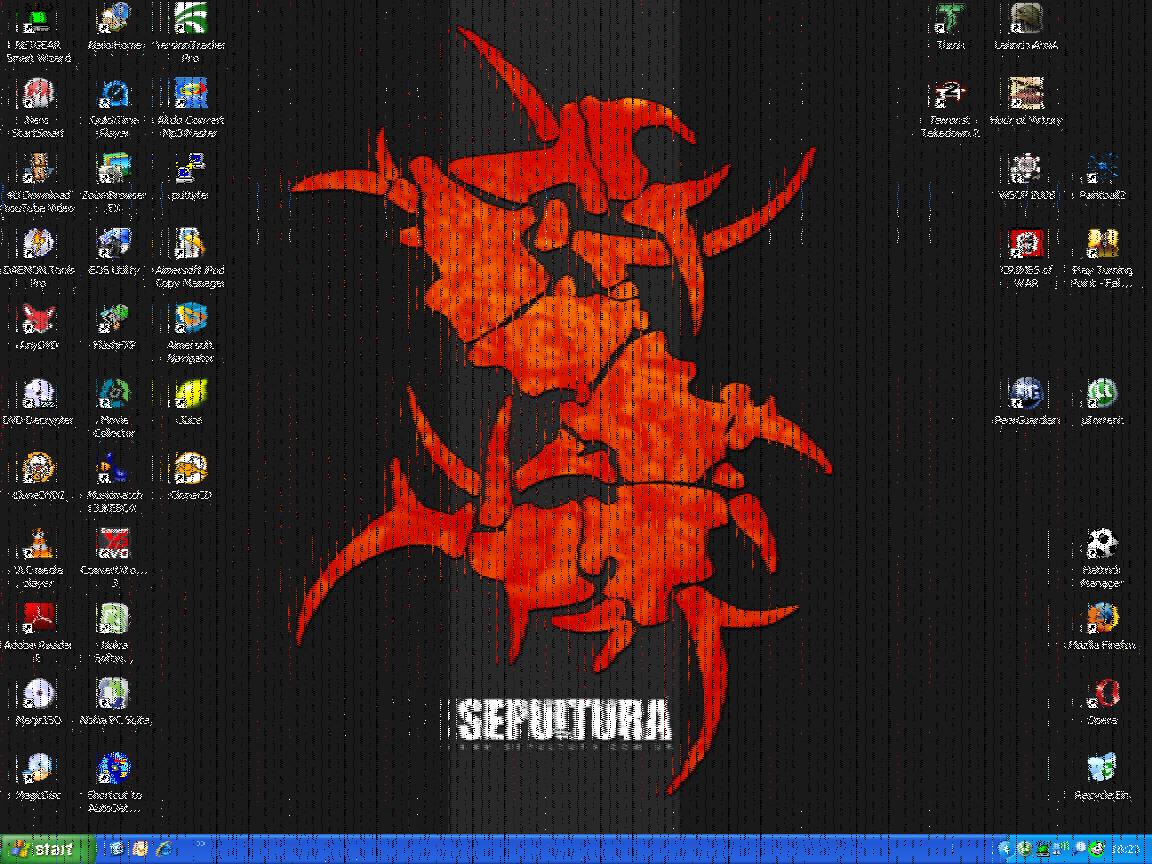Screen dimensions: 1152x864
Task: Open Internet Explorer from Quick Launch
Action: tap(163, 849)
